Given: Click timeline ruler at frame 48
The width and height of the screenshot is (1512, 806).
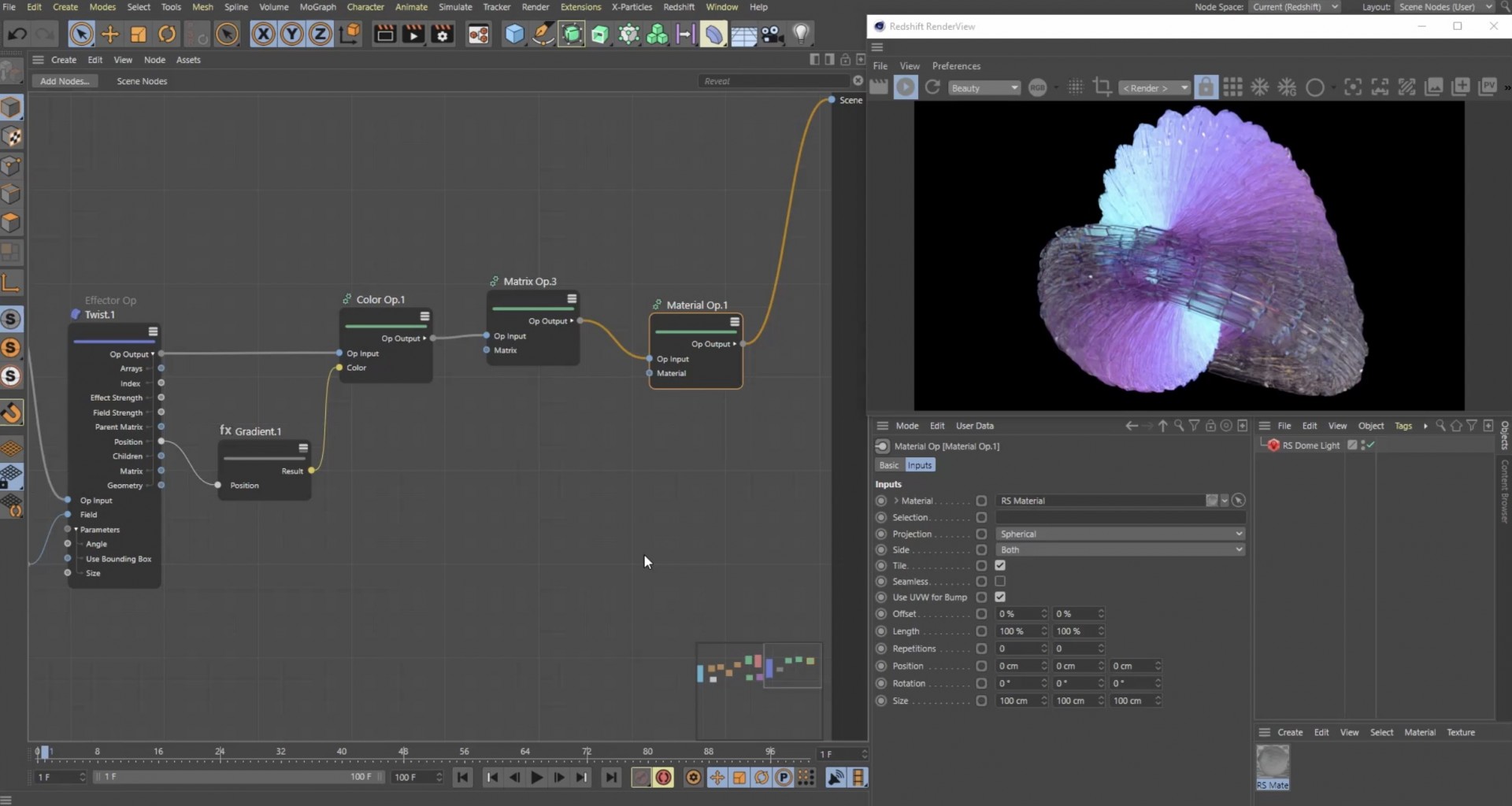Looking at the screenshot, I should pyautogui.click(x=403, y=754).
